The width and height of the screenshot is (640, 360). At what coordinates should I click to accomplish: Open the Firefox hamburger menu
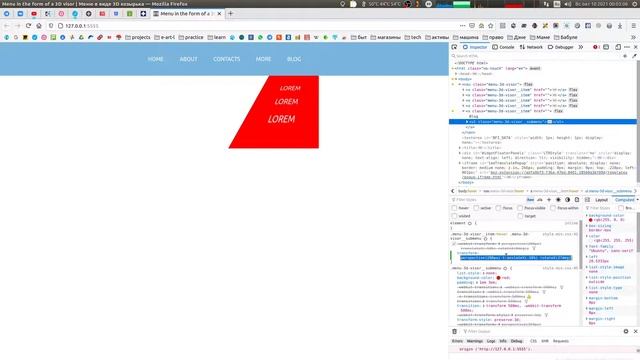tap(633, 26)
